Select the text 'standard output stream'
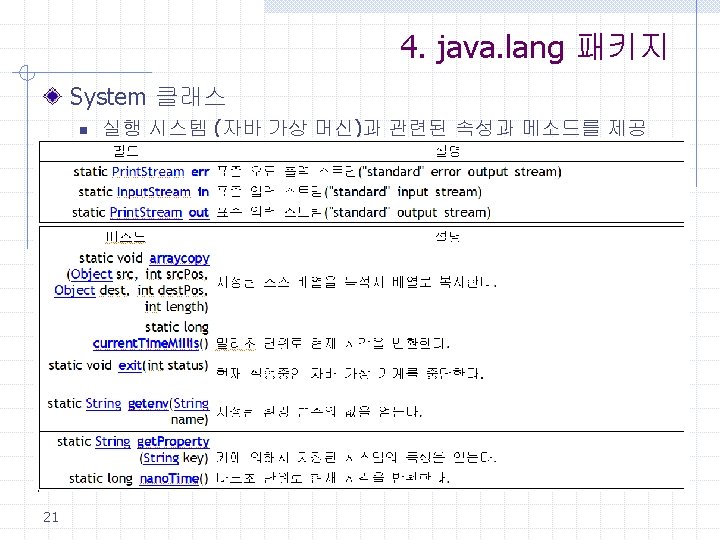 coord(407,213)
